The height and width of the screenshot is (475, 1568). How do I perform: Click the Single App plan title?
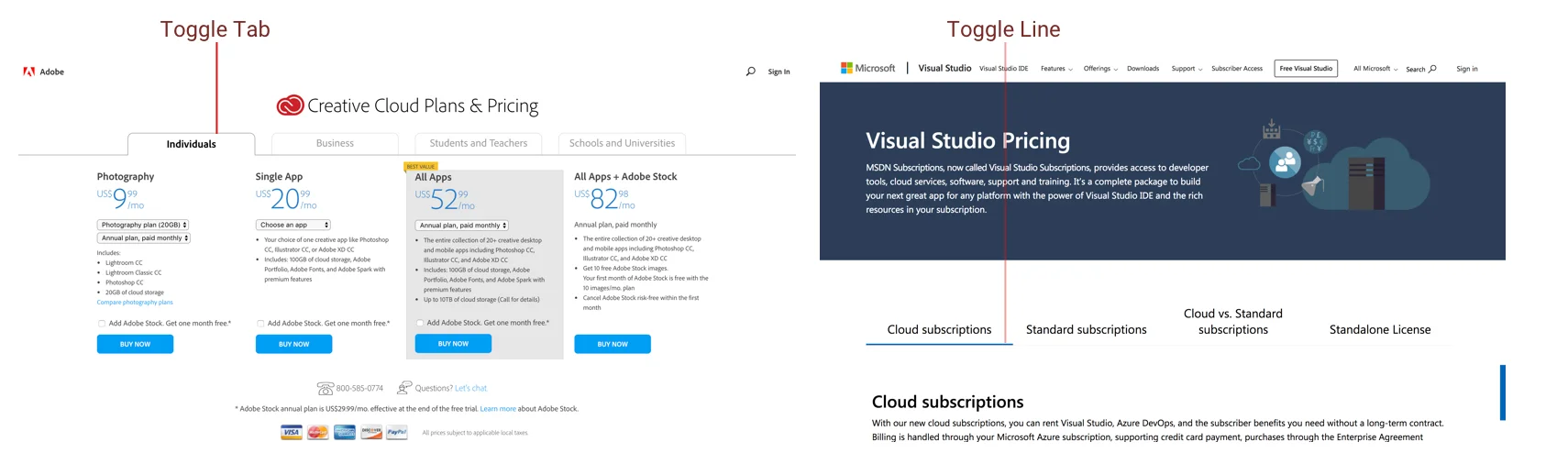[279, 176]
